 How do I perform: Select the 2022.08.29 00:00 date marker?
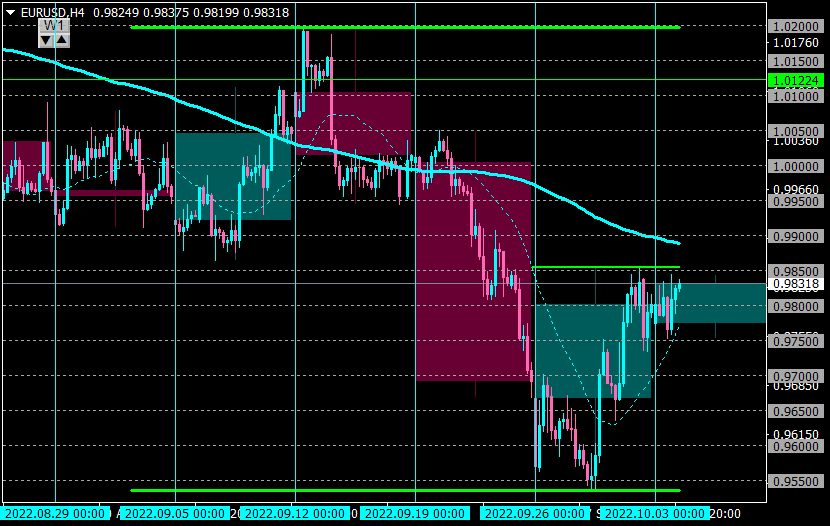click(55, 514)
